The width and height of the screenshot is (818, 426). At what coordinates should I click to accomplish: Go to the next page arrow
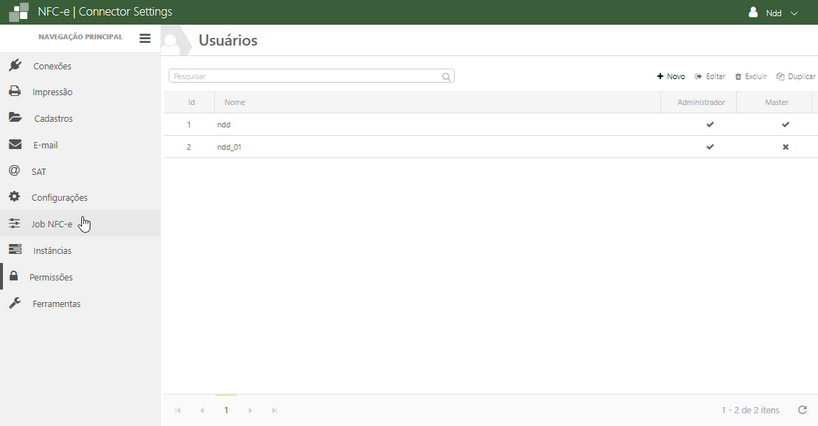(x=250, y=410)
